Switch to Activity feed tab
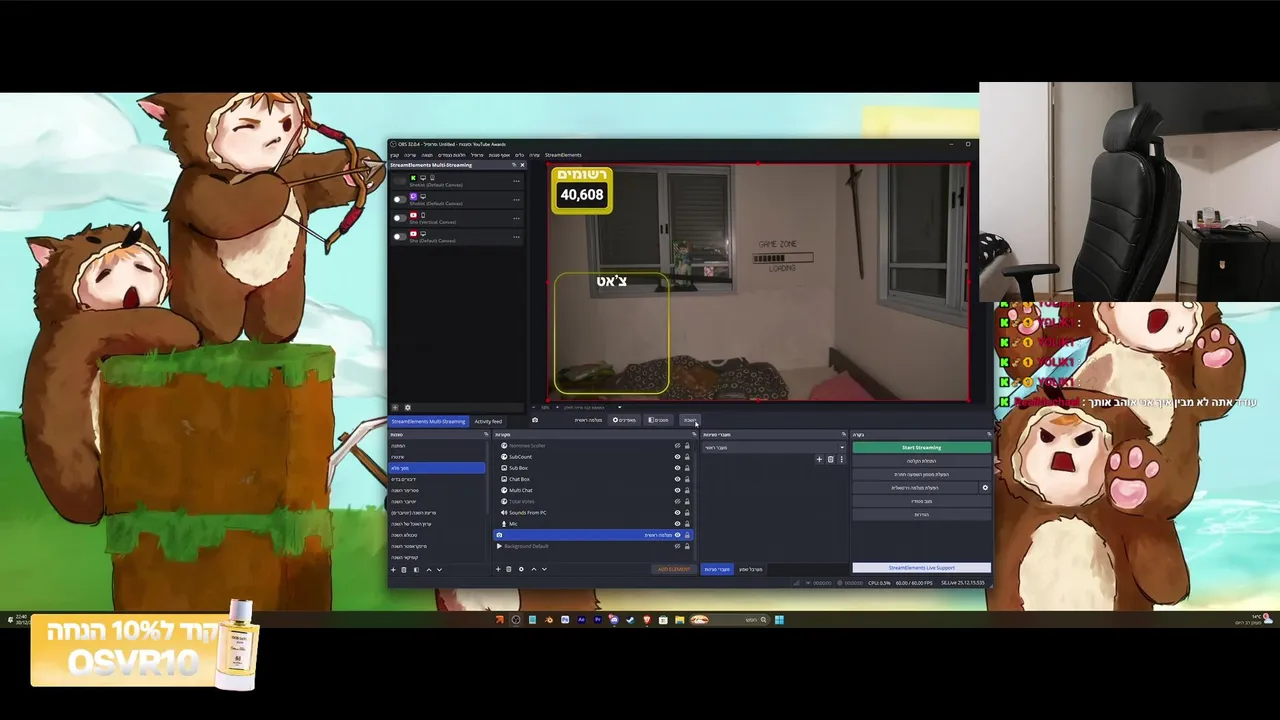The height and width of the screenshot is (720, 1280). pos(488,421)
